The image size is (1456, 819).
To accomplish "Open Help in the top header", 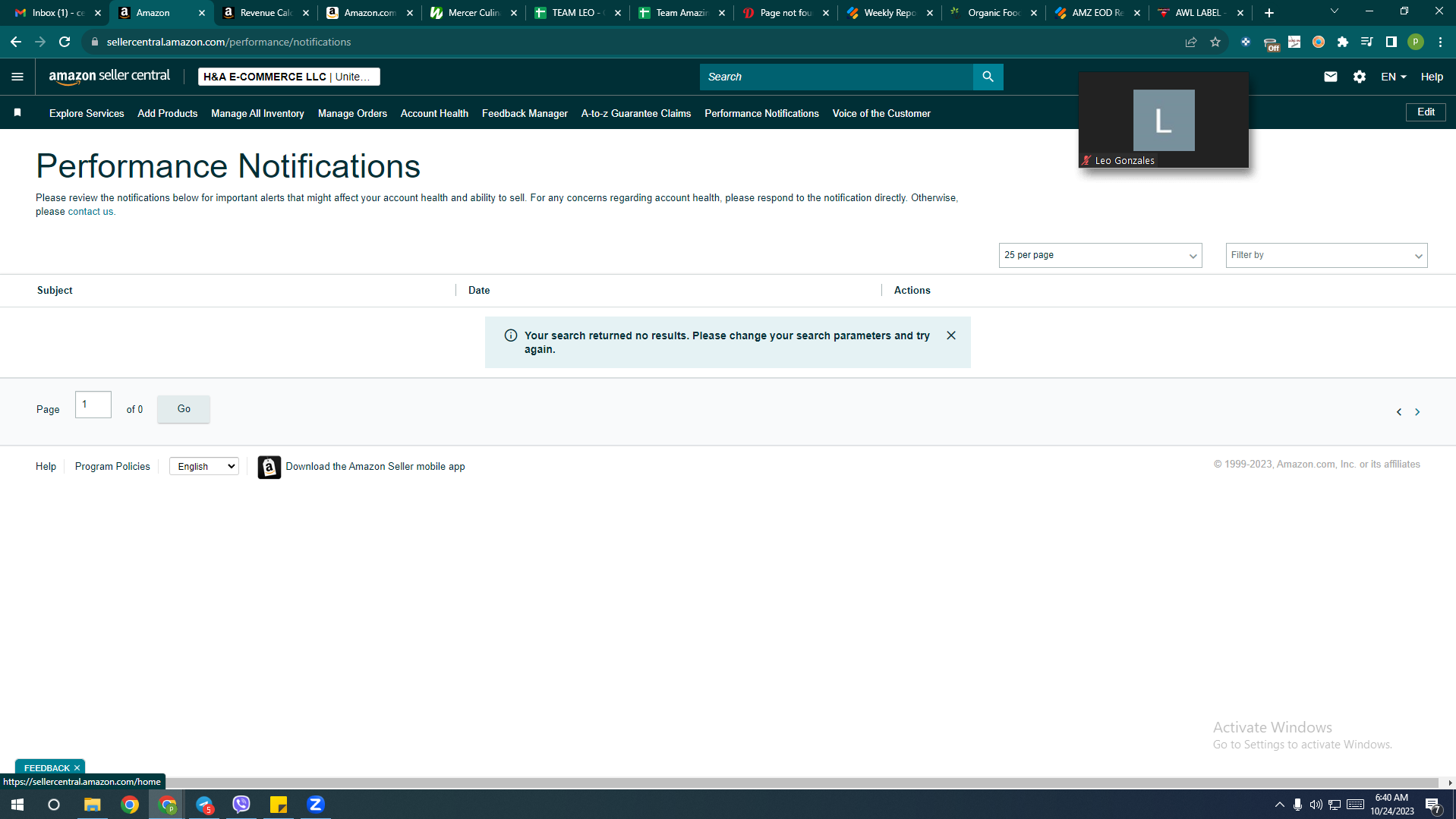I will [x=1432, y=77].
